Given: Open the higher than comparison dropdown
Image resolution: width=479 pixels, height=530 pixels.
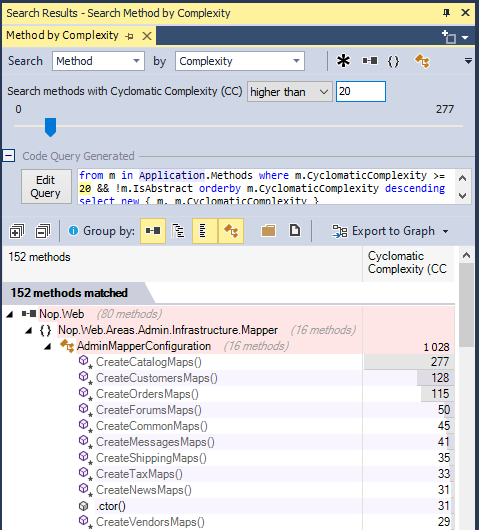Looking at the screenshot, I should coord(290,92).
